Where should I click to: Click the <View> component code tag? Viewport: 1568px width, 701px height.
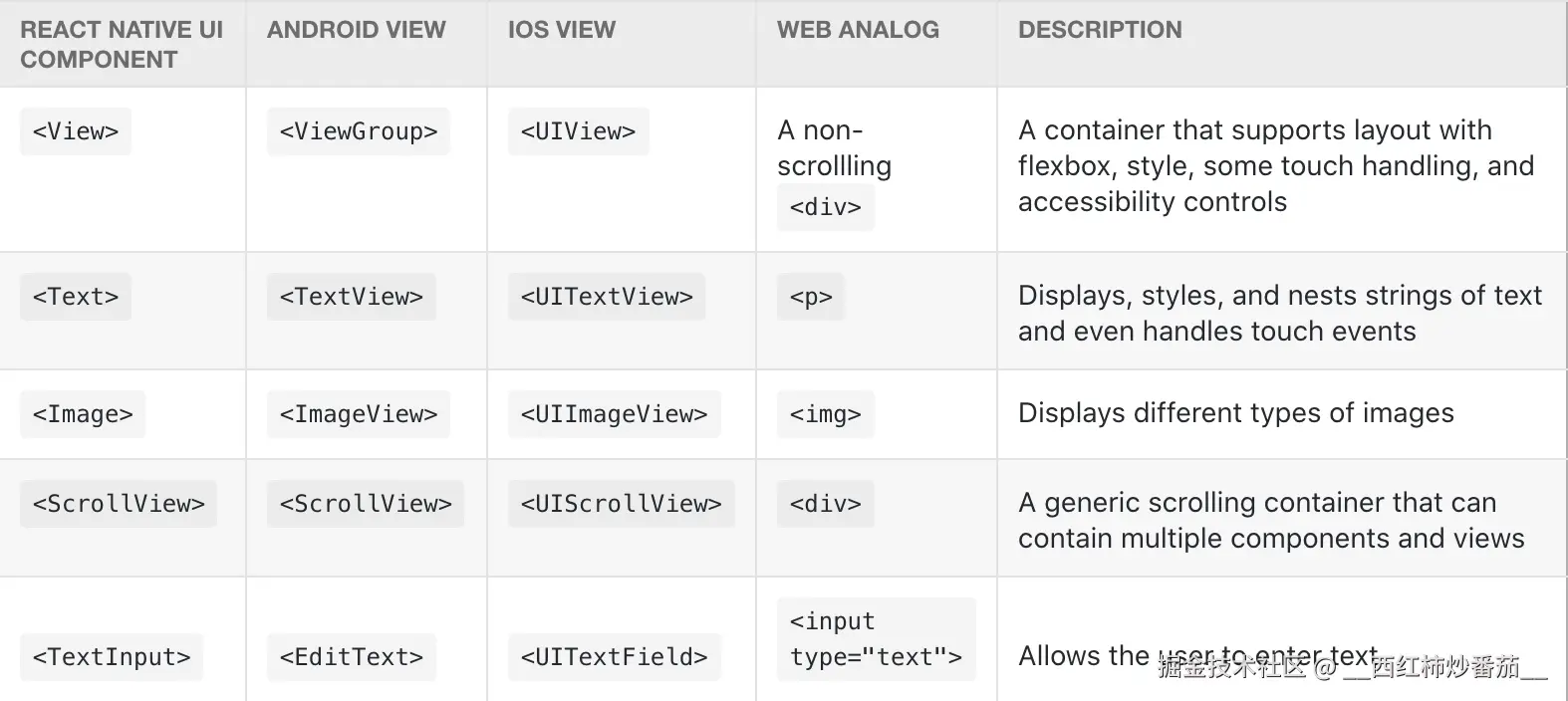click(76, 131)
